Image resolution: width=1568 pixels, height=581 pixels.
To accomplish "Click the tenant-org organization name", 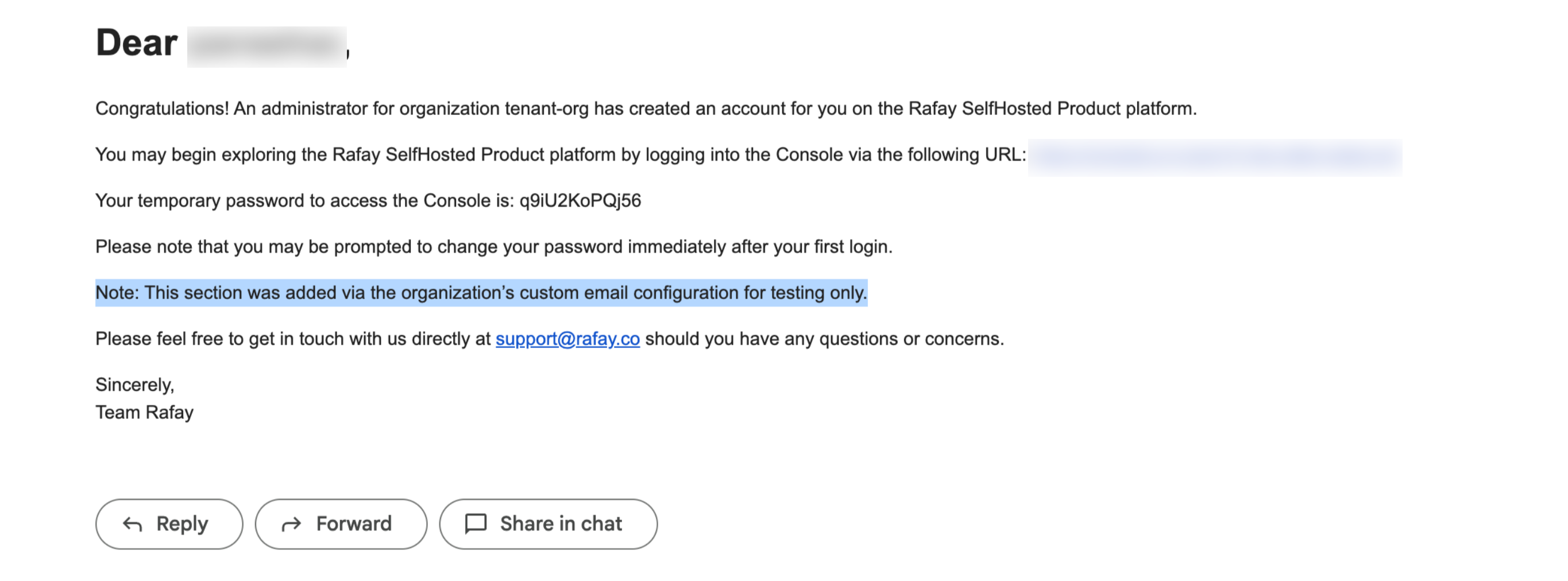I will point(546,109).
